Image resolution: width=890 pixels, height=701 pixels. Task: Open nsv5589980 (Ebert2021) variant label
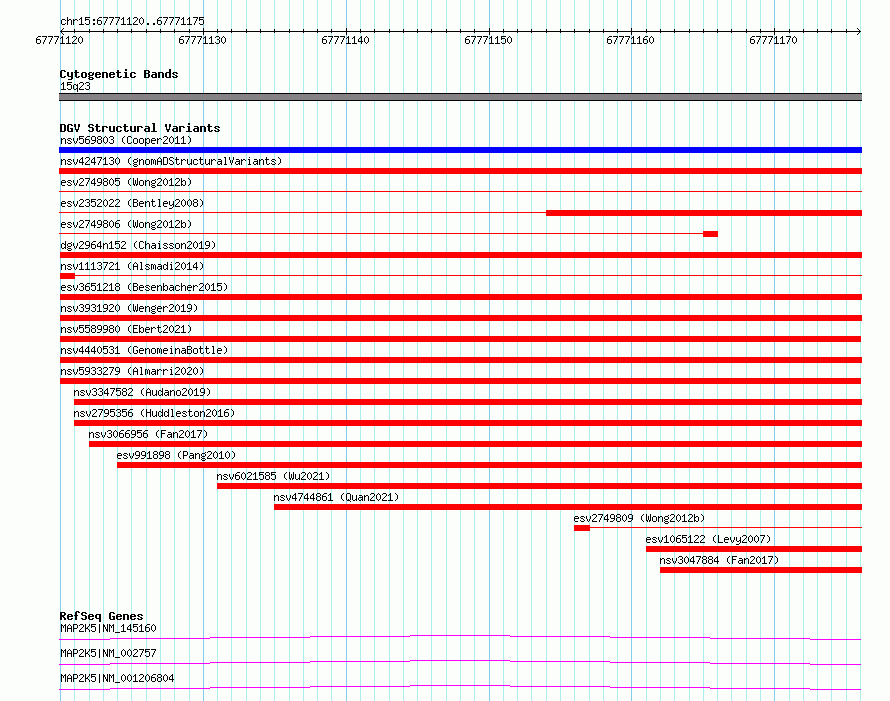126,329
